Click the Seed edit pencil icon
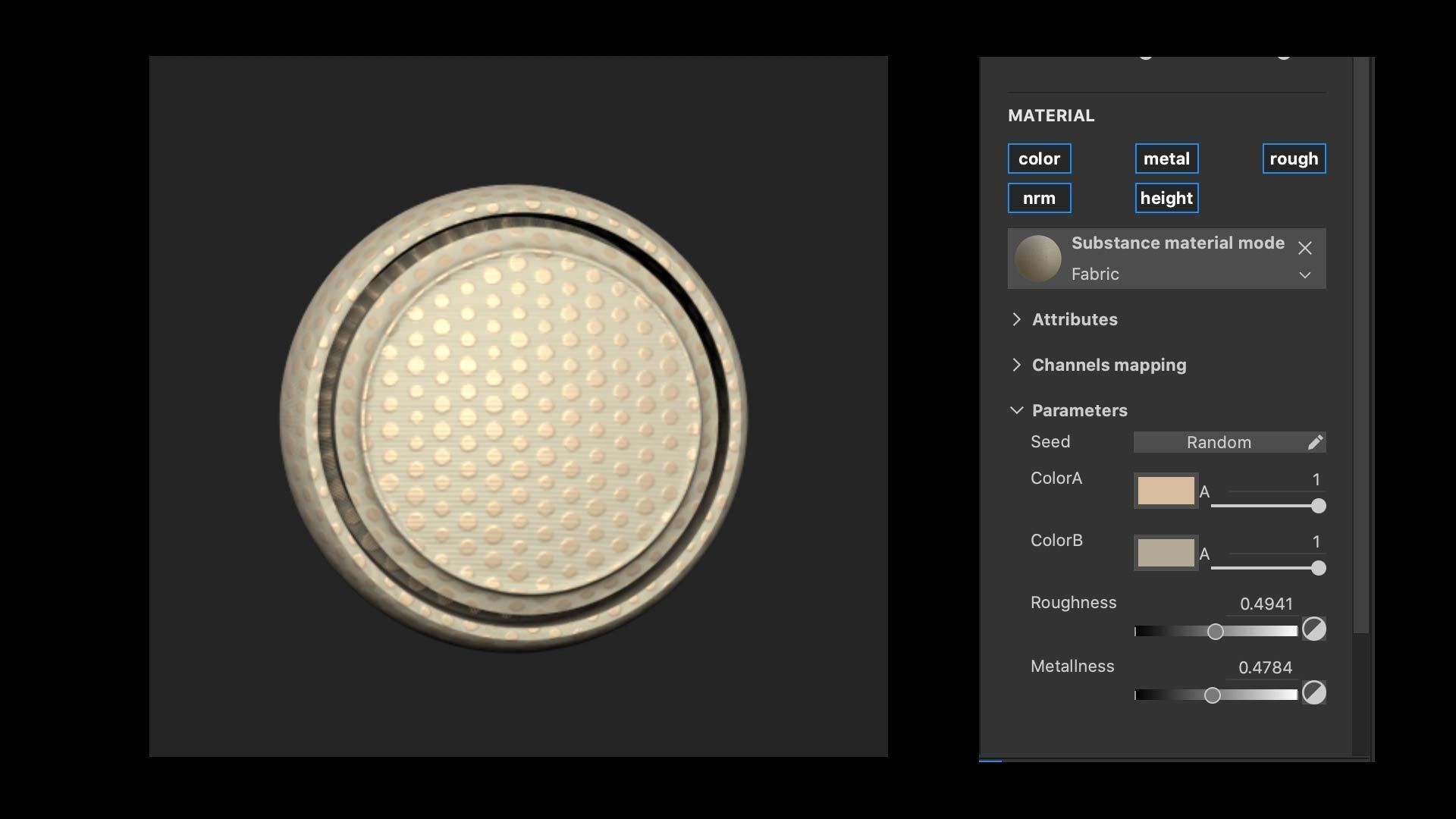 [x=1315, y=442]
